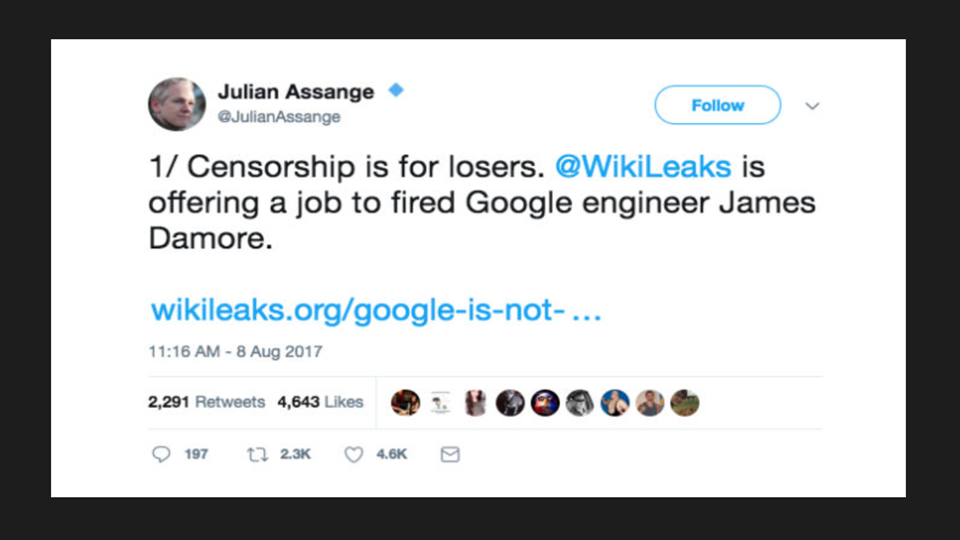Screen dimensions: 960x540
Task: Click the 11:16 AM - 8 Aug 2017 timestamp
Action: [235, 352]
